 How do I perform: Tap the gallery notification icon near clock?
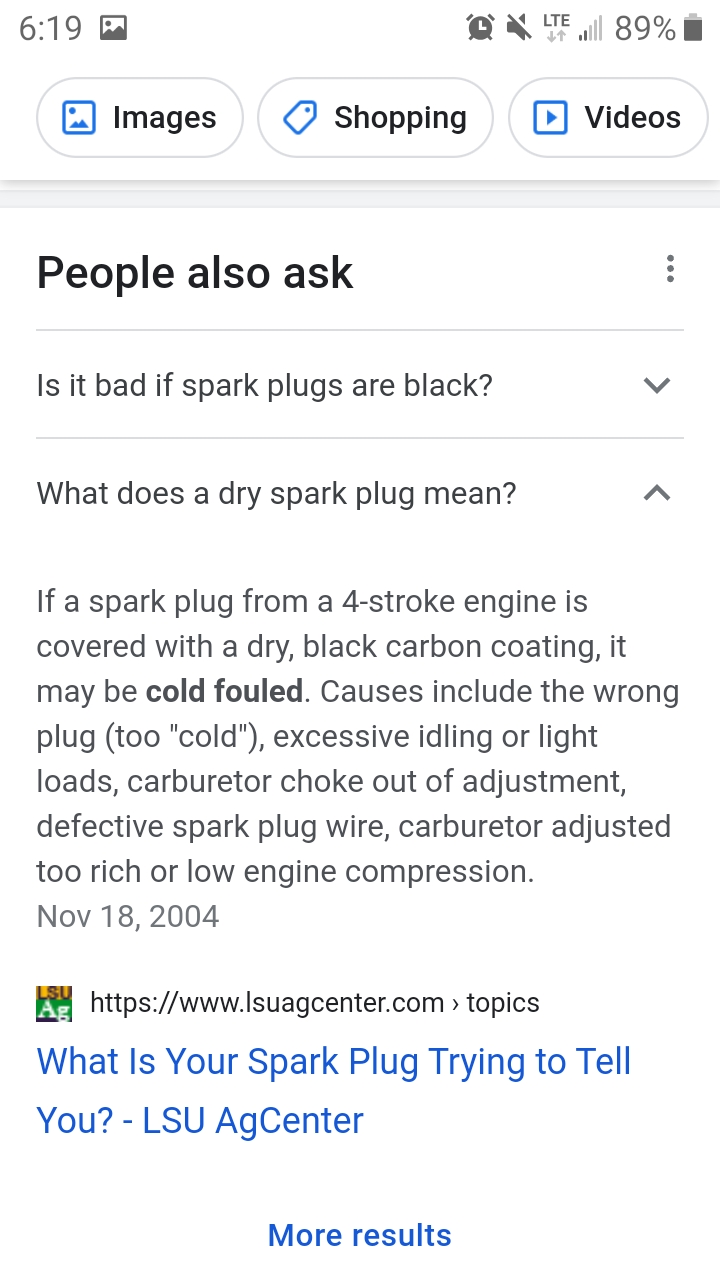(x=114, y=28)
